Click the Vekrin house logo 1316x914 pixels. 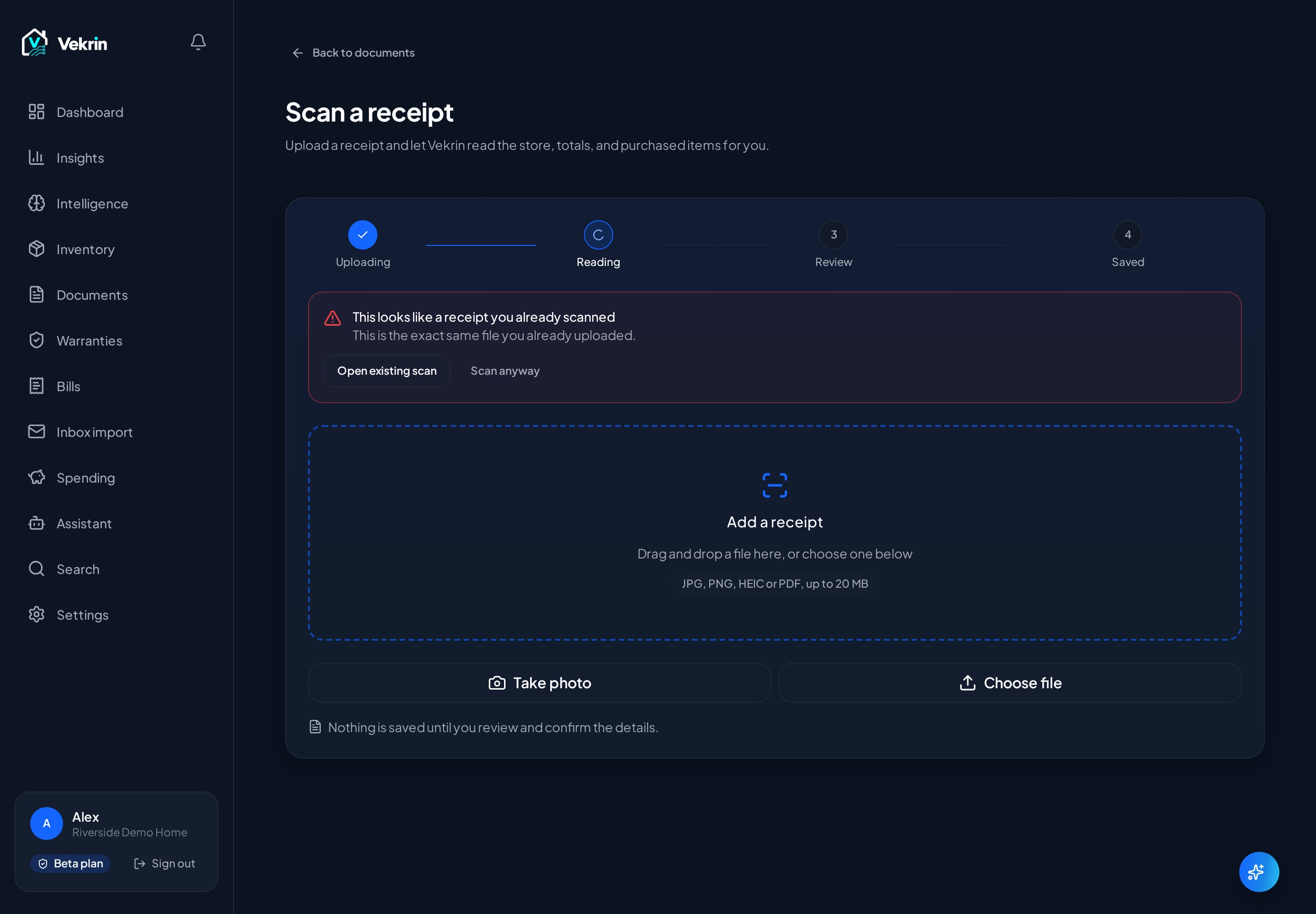pos(35,43)
